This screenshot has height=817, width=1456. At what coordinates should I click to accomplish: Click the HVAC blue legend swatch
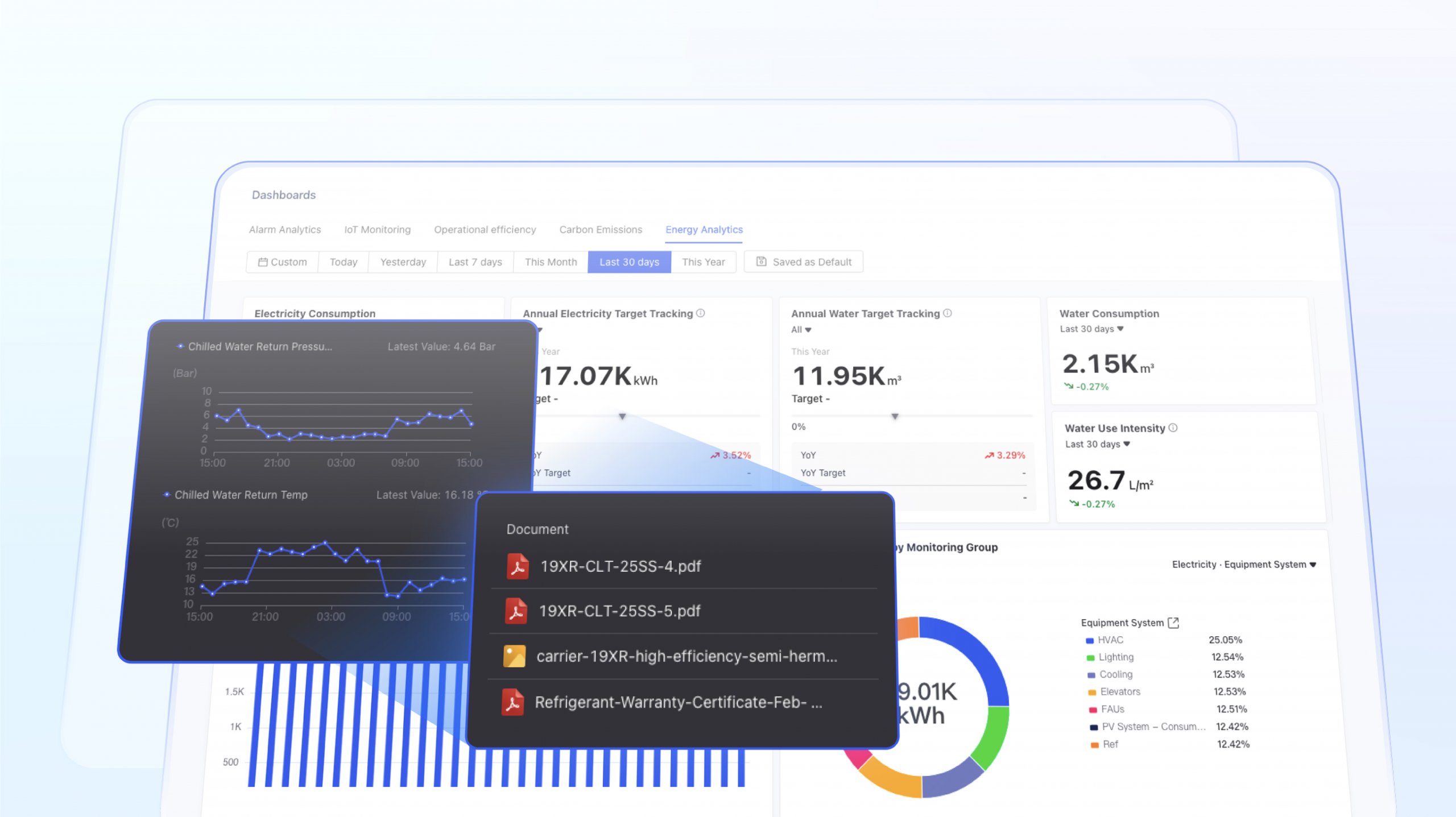point(1090,641)
